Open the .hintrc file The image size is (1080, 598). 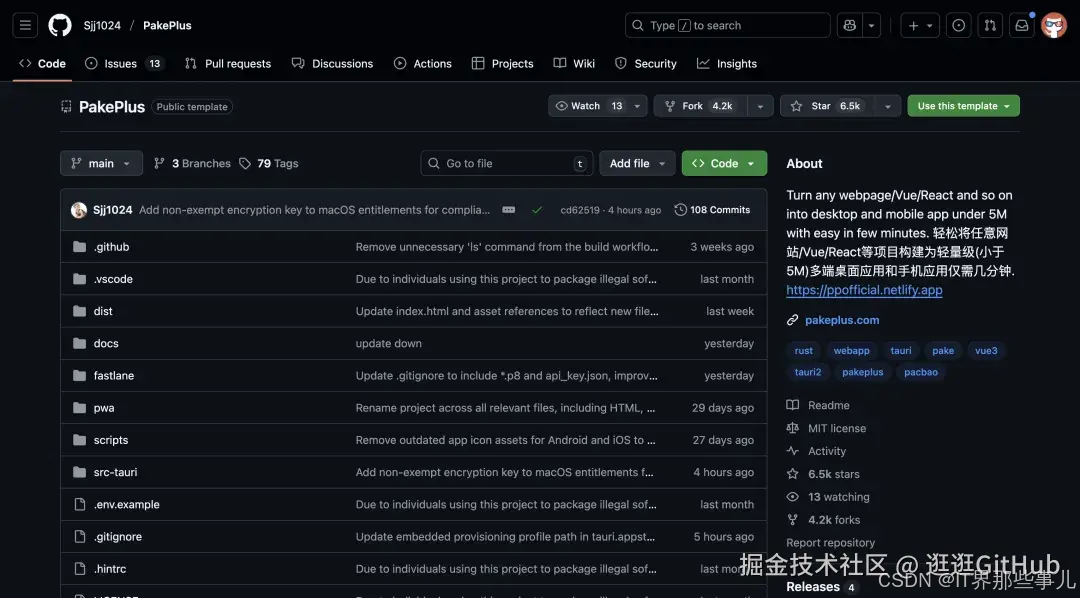(x=110, y=569)
